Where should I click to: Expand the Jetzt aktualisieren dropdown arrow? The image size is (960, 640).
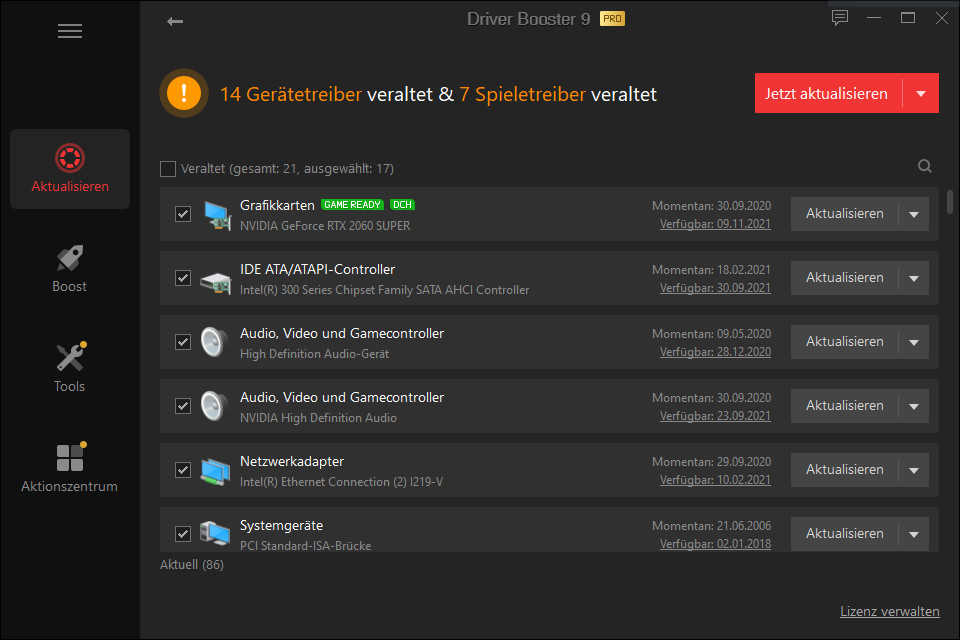tap(921, 94)
